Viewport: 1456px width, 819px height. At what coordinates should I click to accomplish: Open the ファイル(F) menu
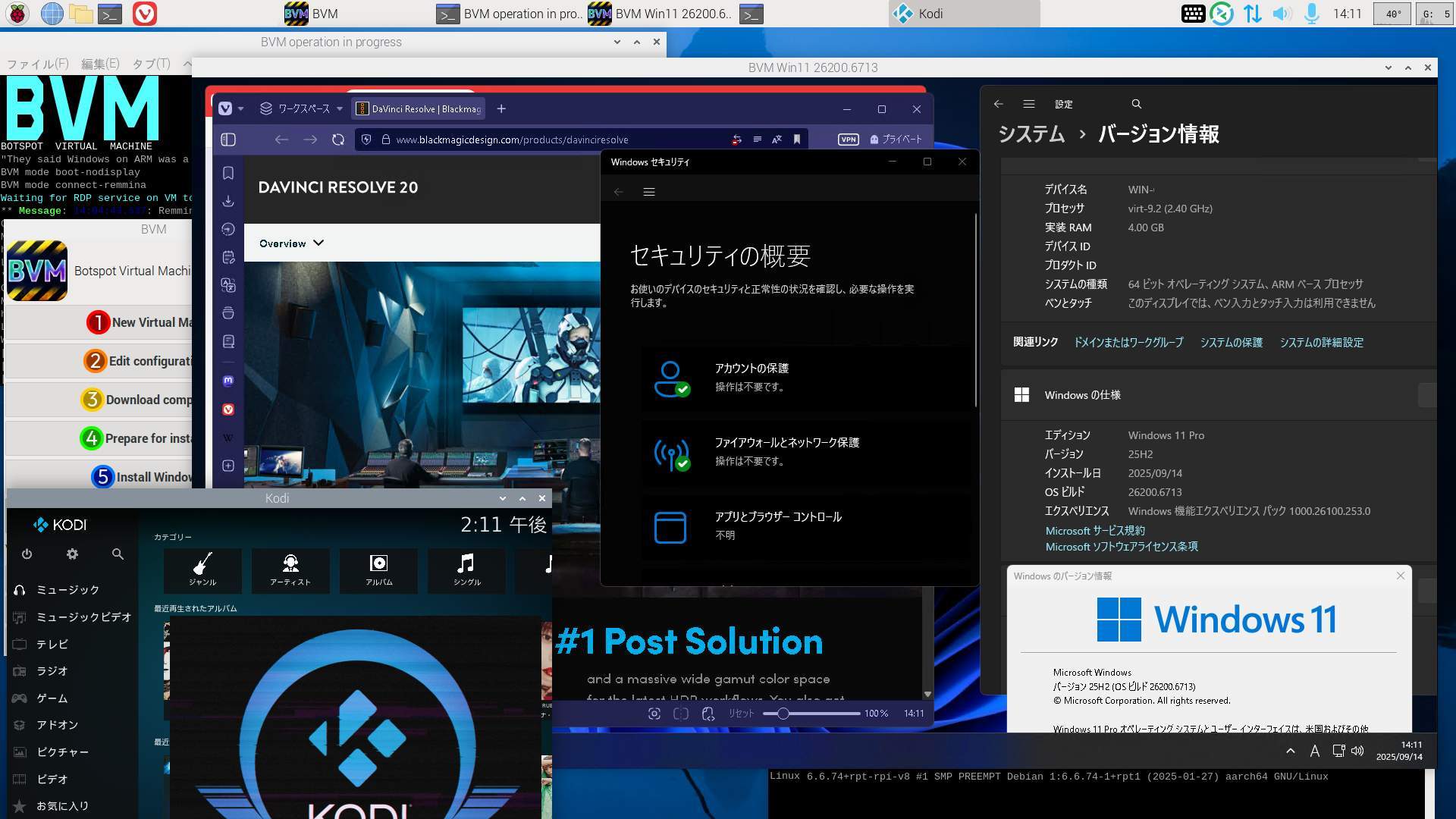click(x=37, y=64)
